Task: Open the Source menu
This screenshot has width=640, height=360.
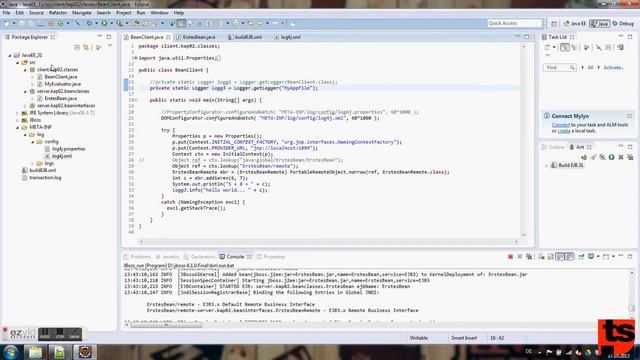Action: click(36, 13)
